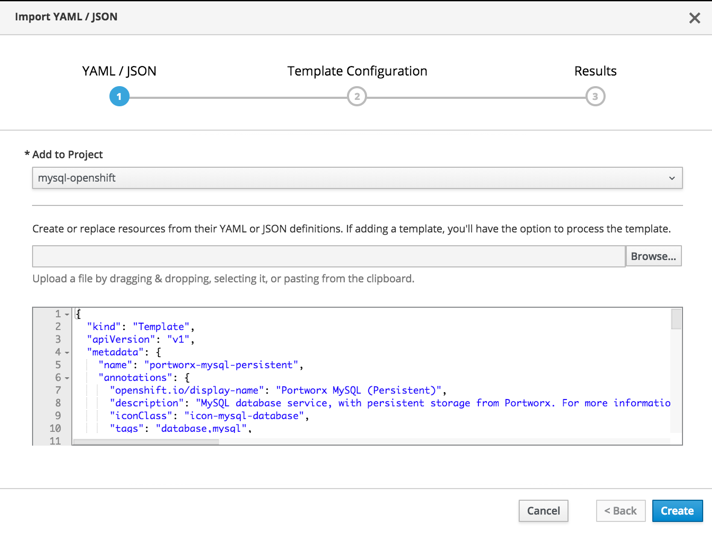
Task: Click the step 1 circle icon
Action: 119,96
